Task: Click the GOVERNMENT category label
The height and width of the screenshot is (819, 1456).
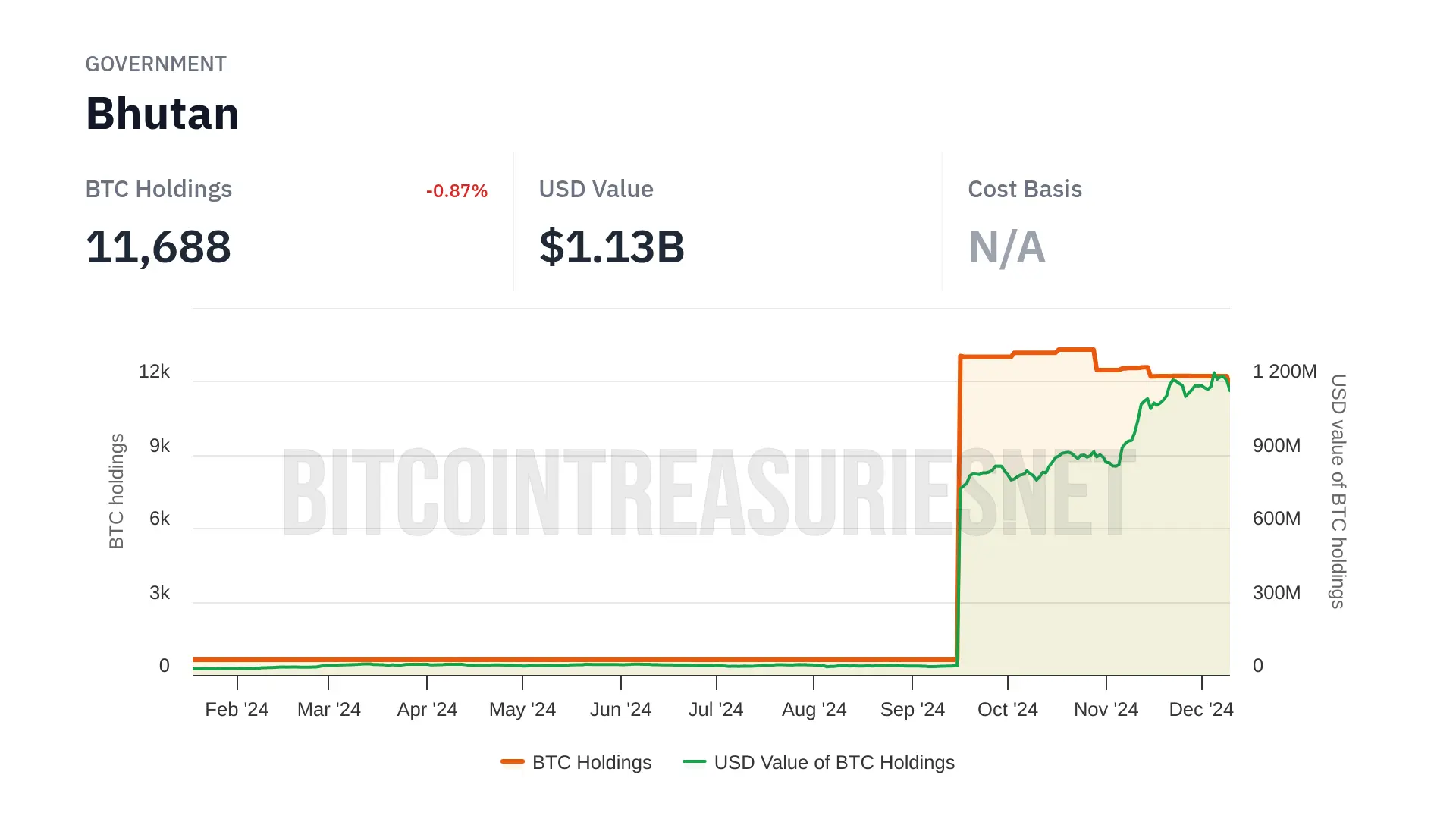Action: (x=155, y=64)
